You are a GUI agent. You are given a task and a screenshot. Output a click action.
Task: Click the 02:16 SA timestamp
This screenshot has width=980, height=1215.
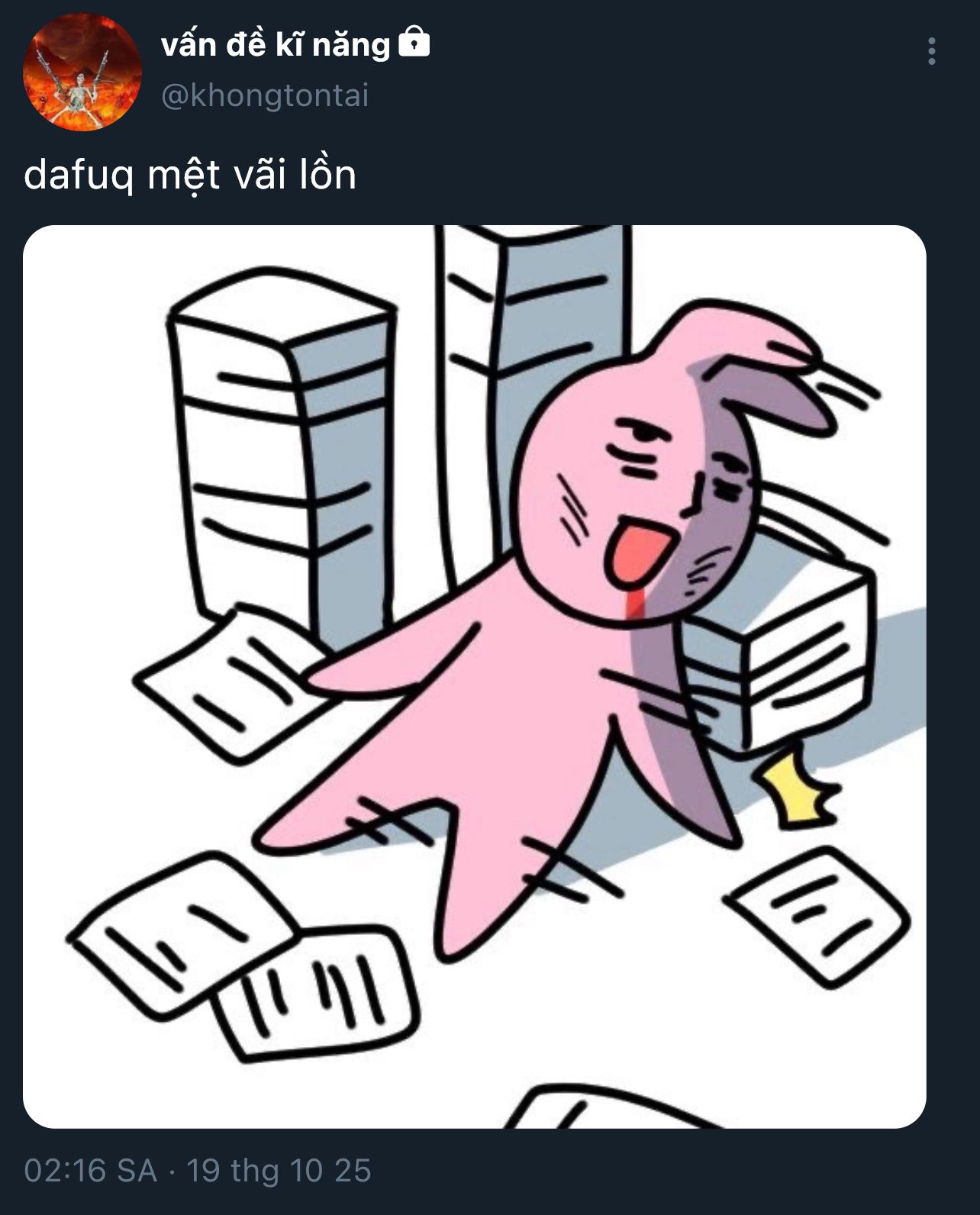[90, 1170]
